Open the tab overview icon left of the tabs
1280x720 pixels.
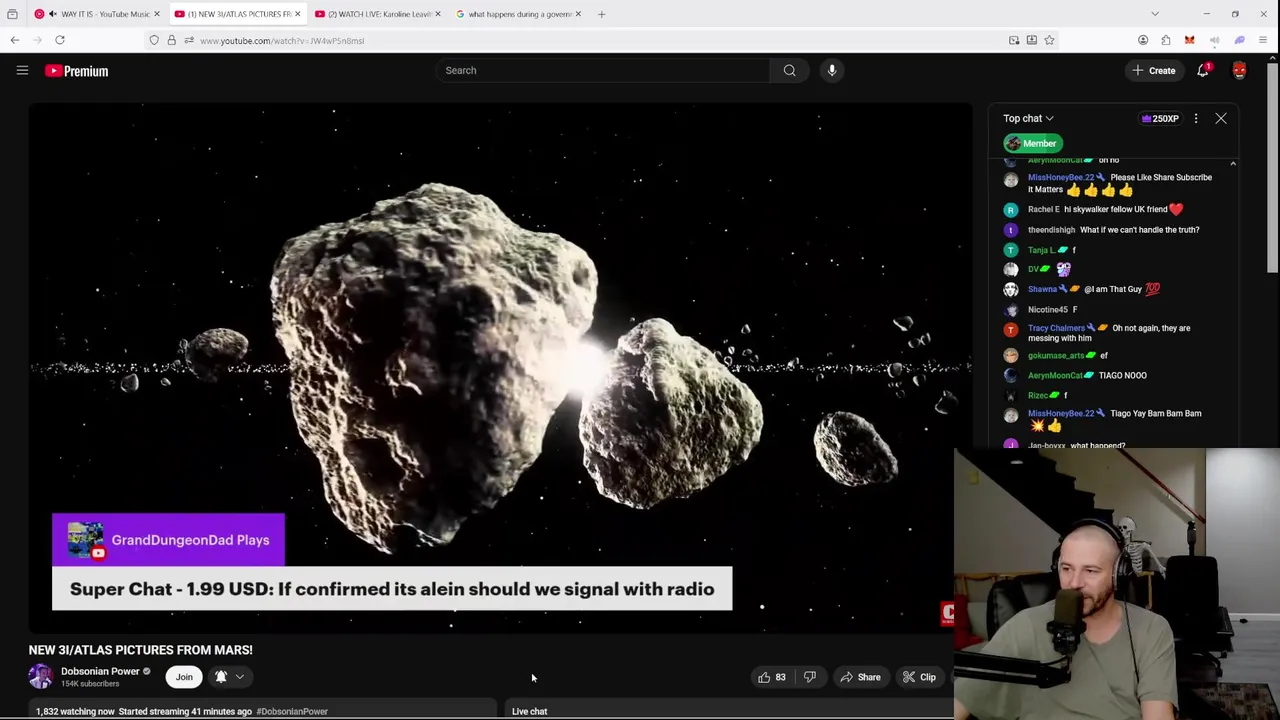[12, 14]
